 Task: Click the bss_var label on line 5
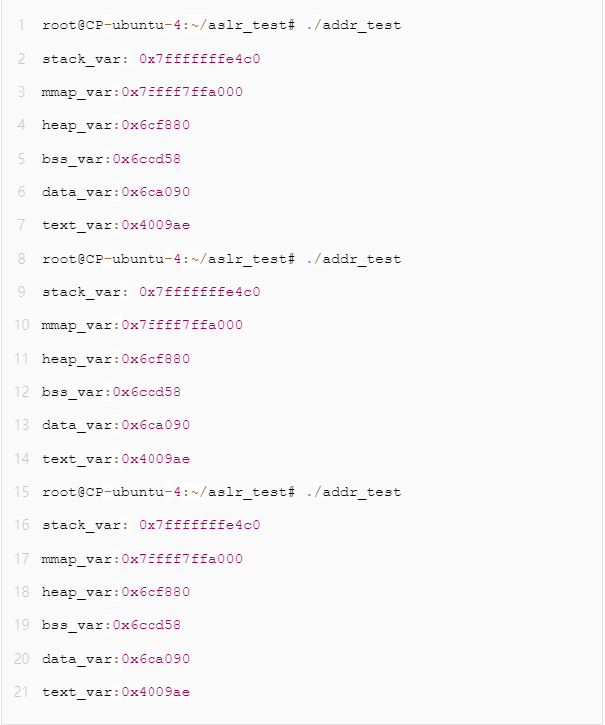click(x=74, y=159)
